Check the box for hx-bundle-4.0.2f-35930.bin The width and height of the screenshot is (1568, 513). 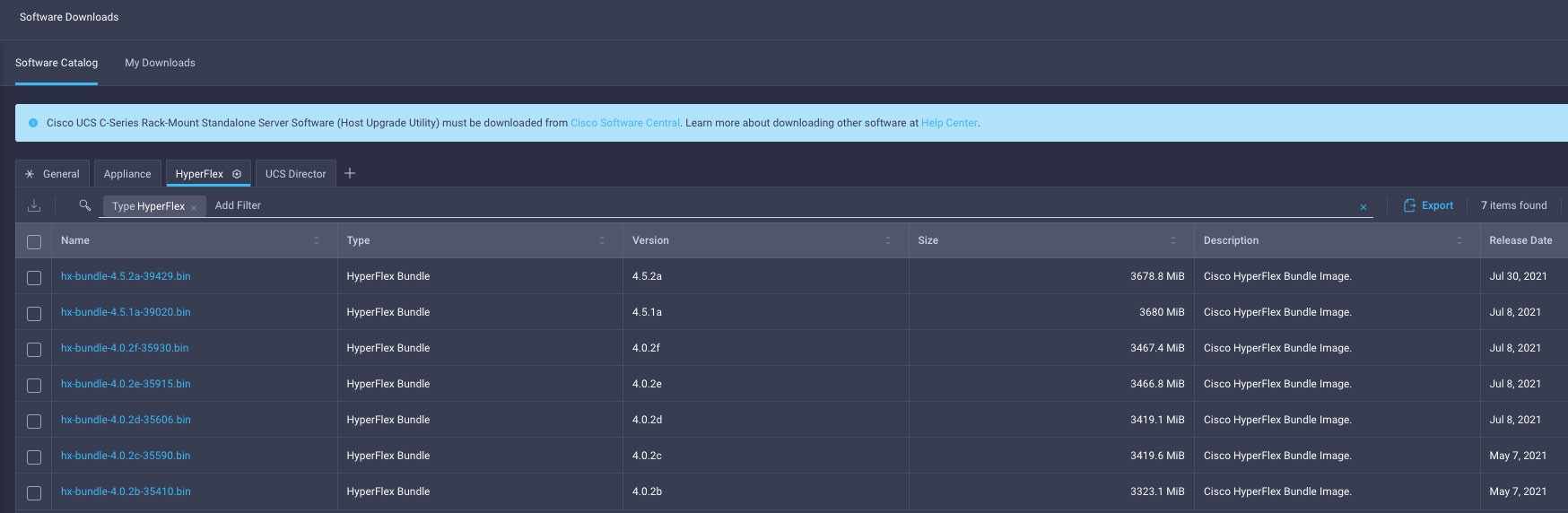coord(34,349)
